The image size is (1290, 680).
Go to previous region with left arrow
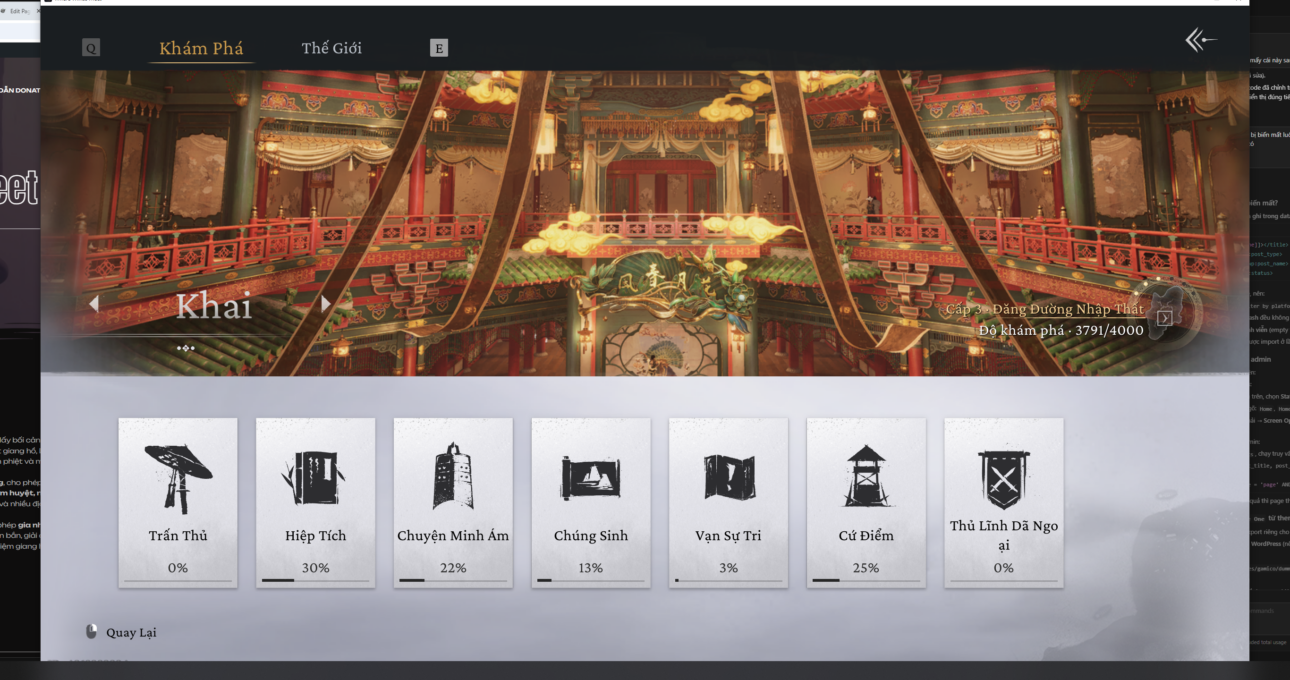94,304
